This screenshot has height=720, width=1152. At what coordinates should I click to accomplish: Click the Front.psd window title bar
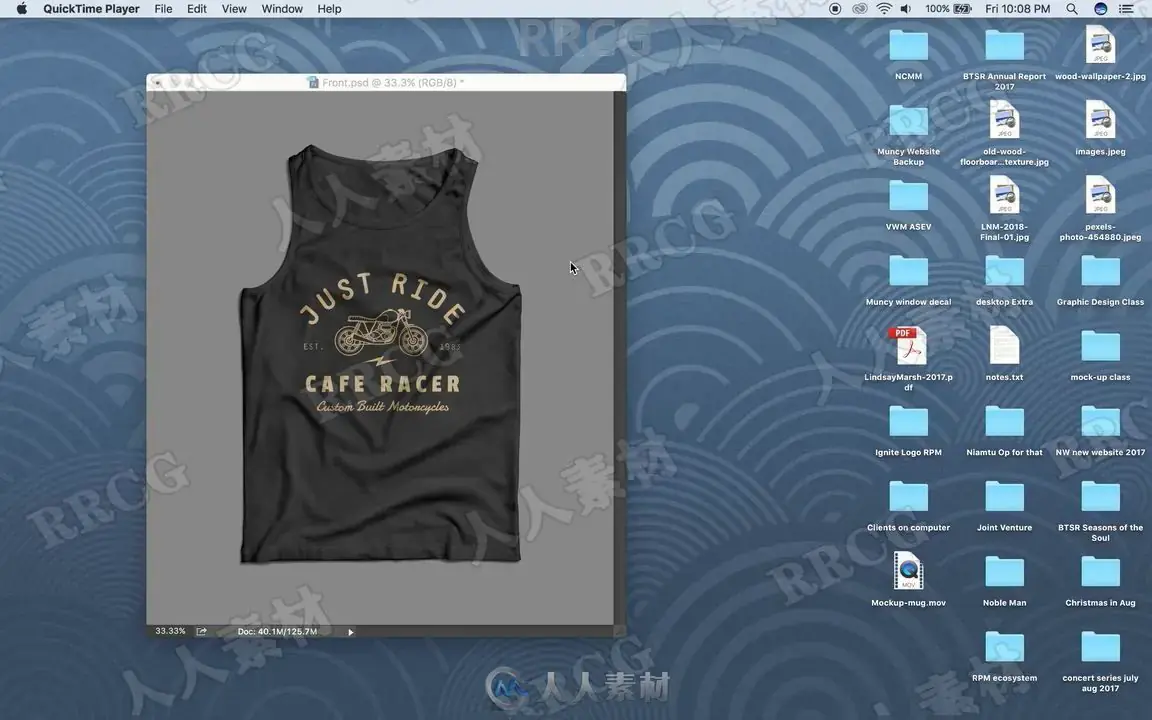pyautogui.click(x=386, y=82)
